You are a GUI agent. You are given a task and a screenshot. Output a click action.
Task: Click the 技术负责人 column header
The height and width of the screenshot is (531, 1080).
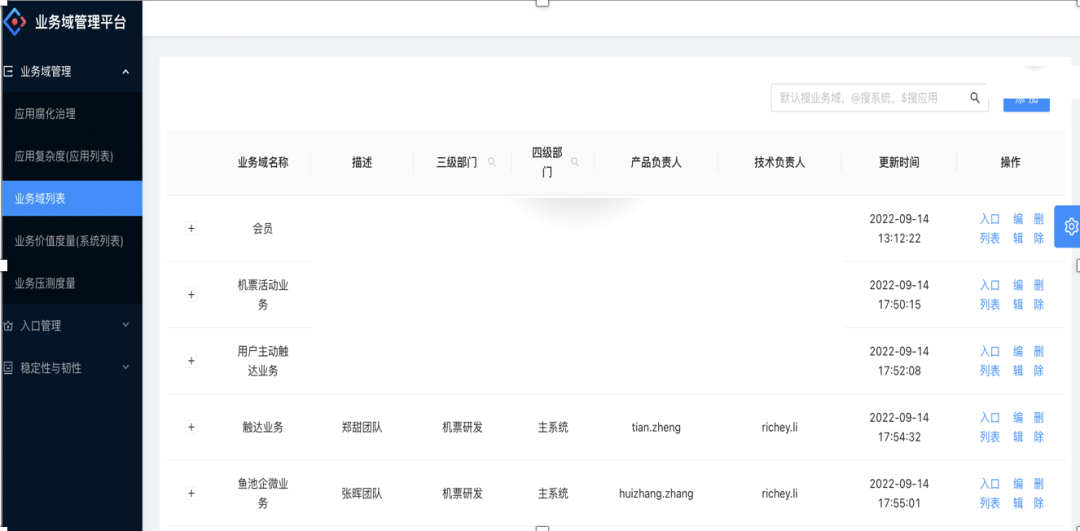[x=780, y=163]
